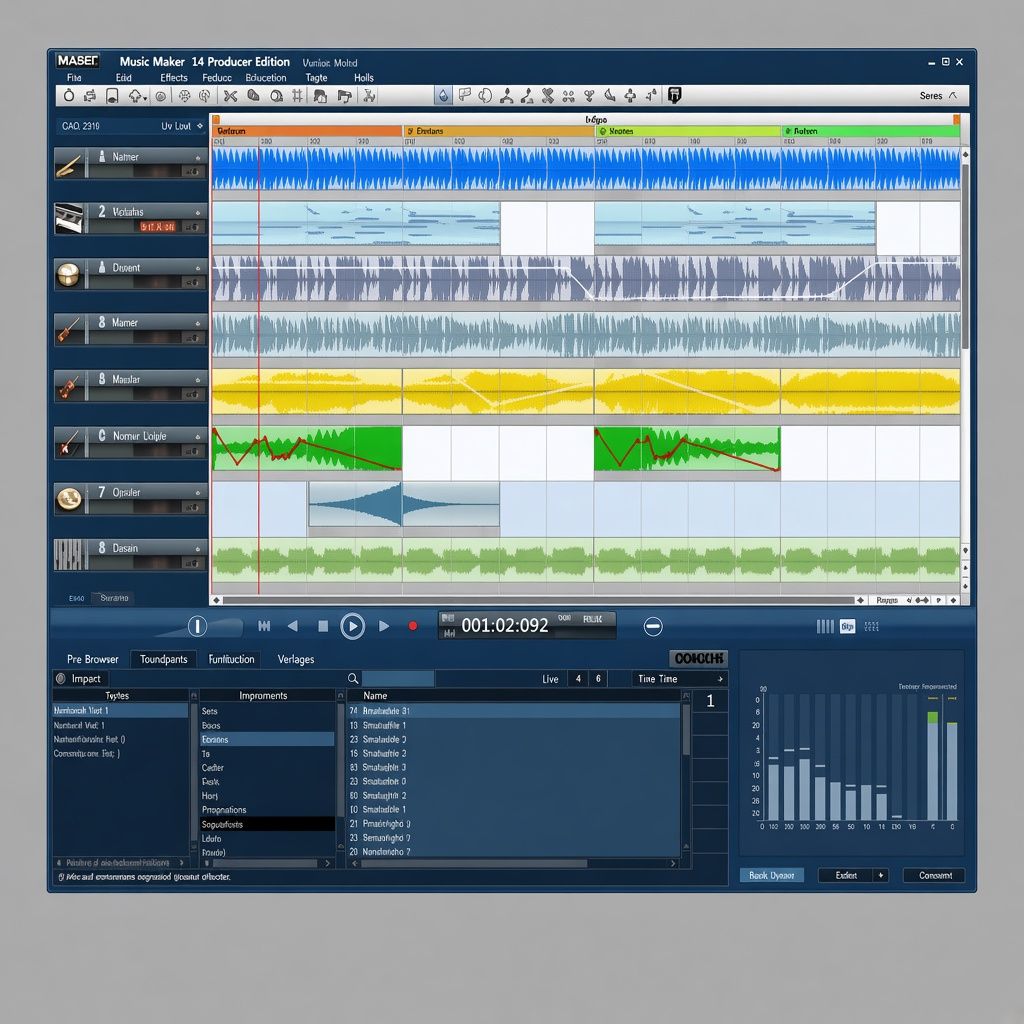
Task: Click the magnifier search icon in browser
Action: coord(353,679)
